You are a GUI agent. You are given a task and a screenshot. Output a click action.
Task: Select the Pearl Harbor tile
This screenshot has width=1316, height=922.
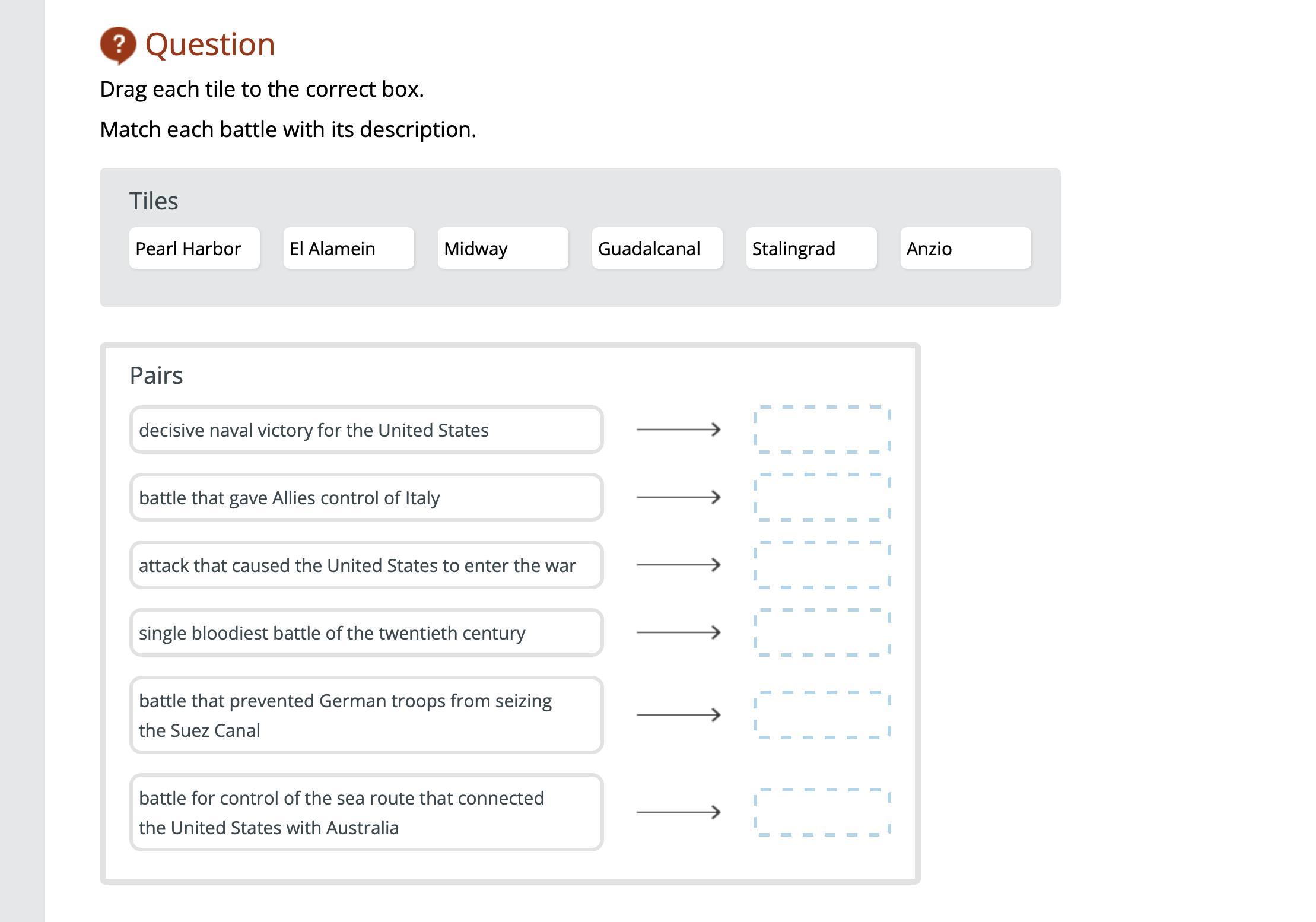point(194,248)
